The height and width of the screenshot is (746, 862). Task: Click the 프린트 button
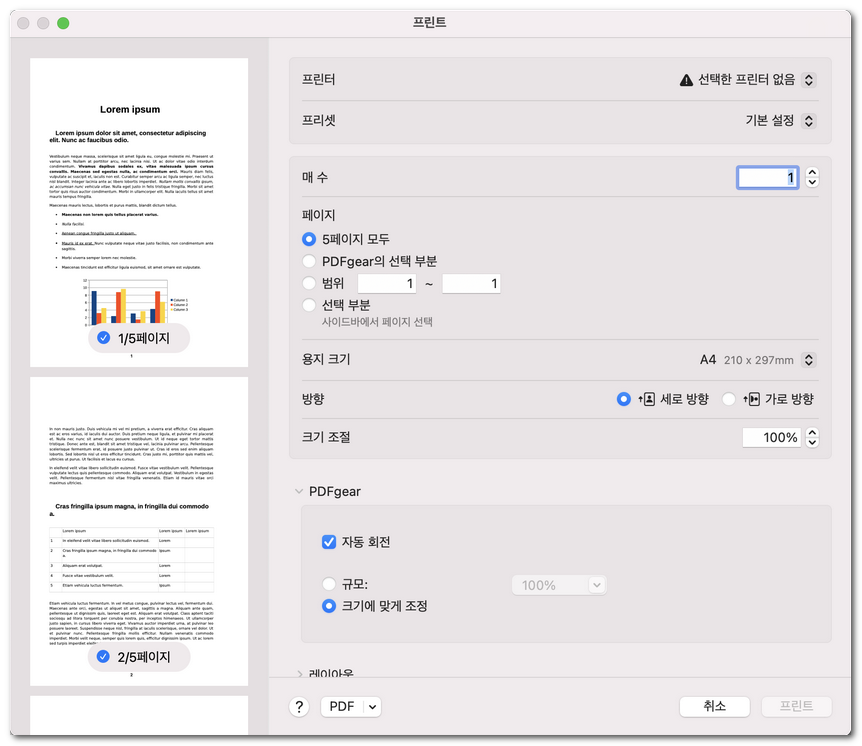click(x=796, y=706)
